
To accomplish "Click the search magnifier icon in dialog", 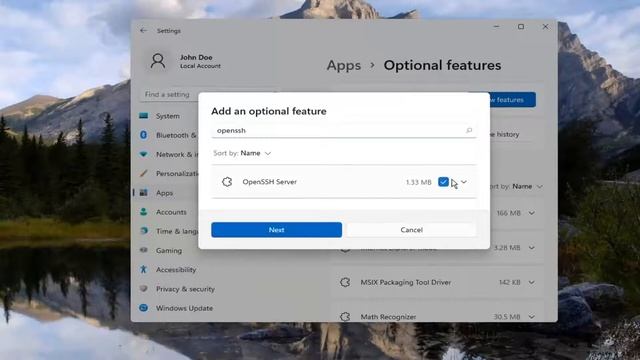I will click(469, 131).
